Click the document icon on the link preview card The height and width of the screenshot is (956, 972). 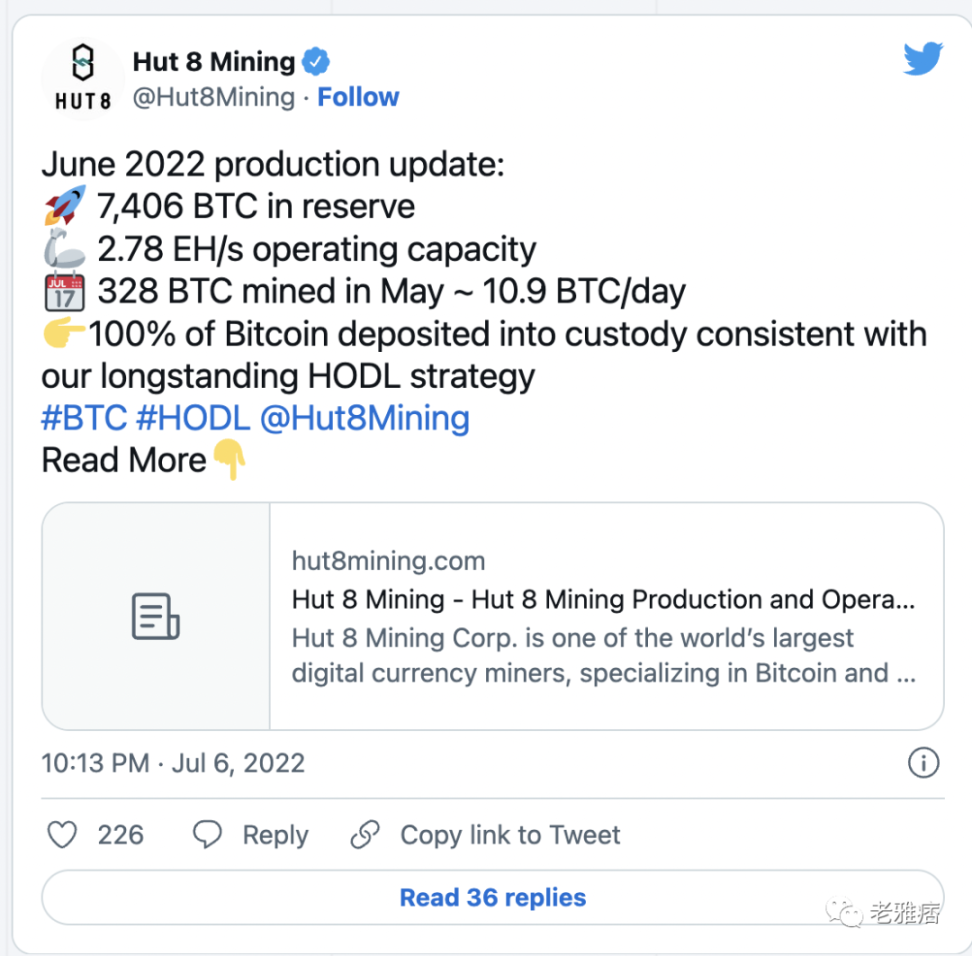point(154,615)
